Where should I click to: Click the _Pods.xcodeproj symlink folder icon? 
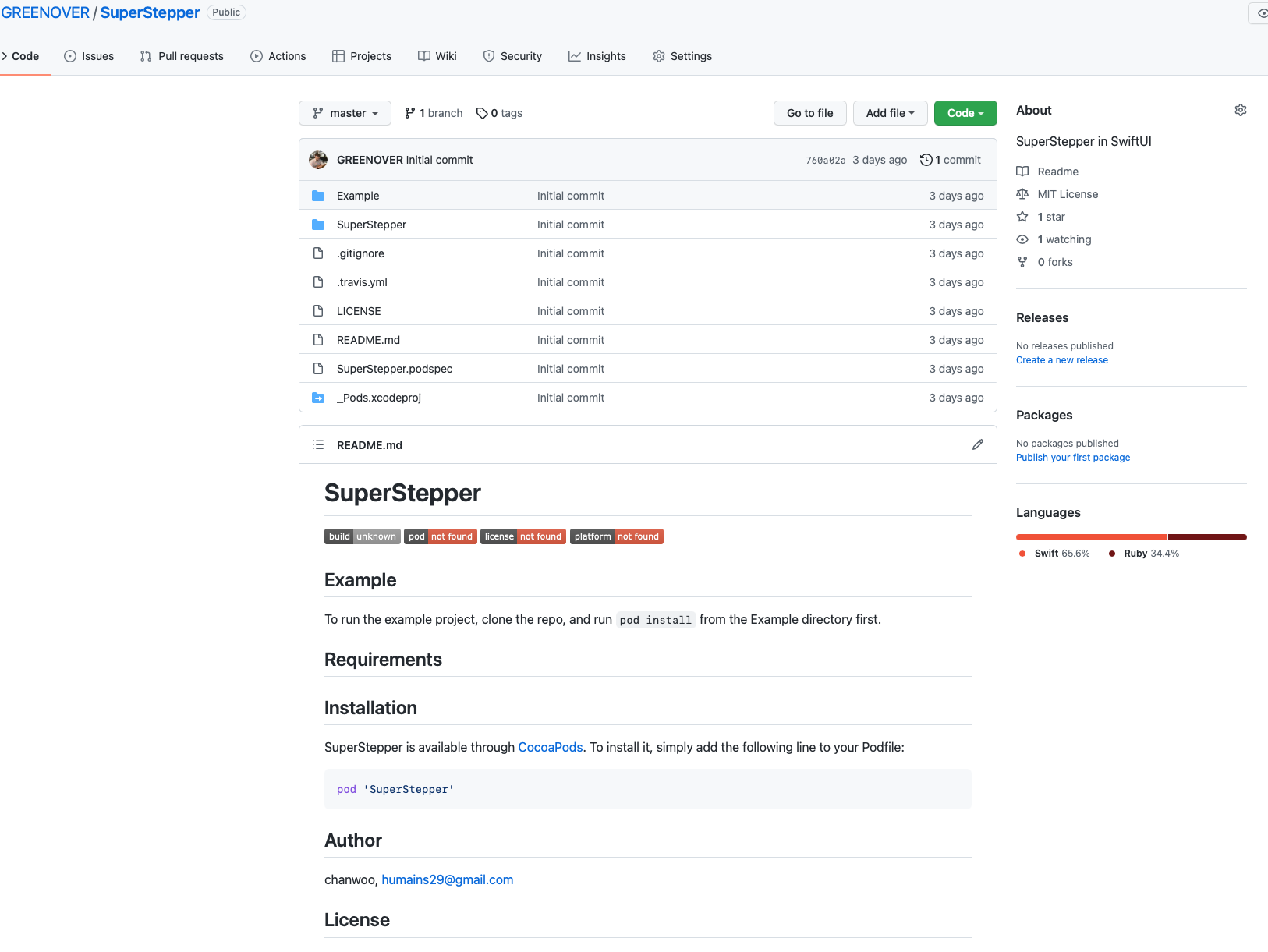point(318,398)
